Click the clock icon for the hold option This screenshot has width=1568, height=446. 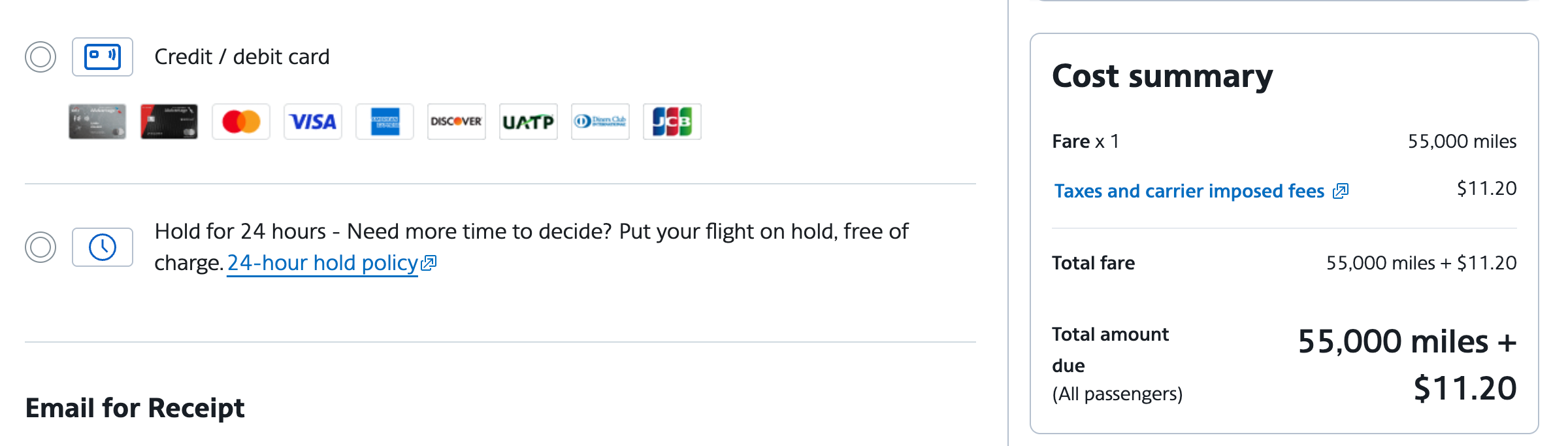pos(102,247)
